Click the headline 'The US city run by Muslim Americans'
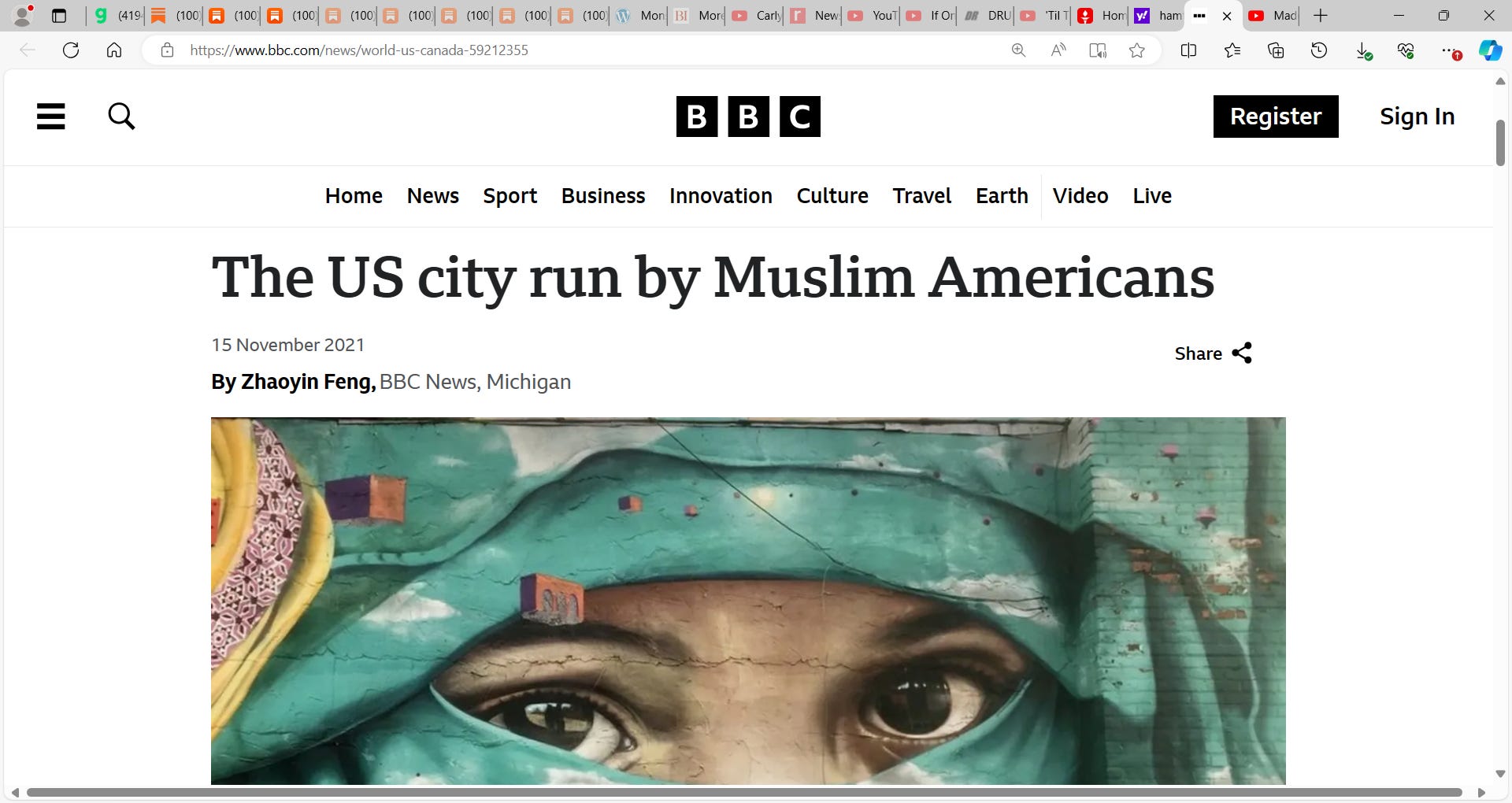The width and height of the screenshot is (1512, 803). click(713, 278)
